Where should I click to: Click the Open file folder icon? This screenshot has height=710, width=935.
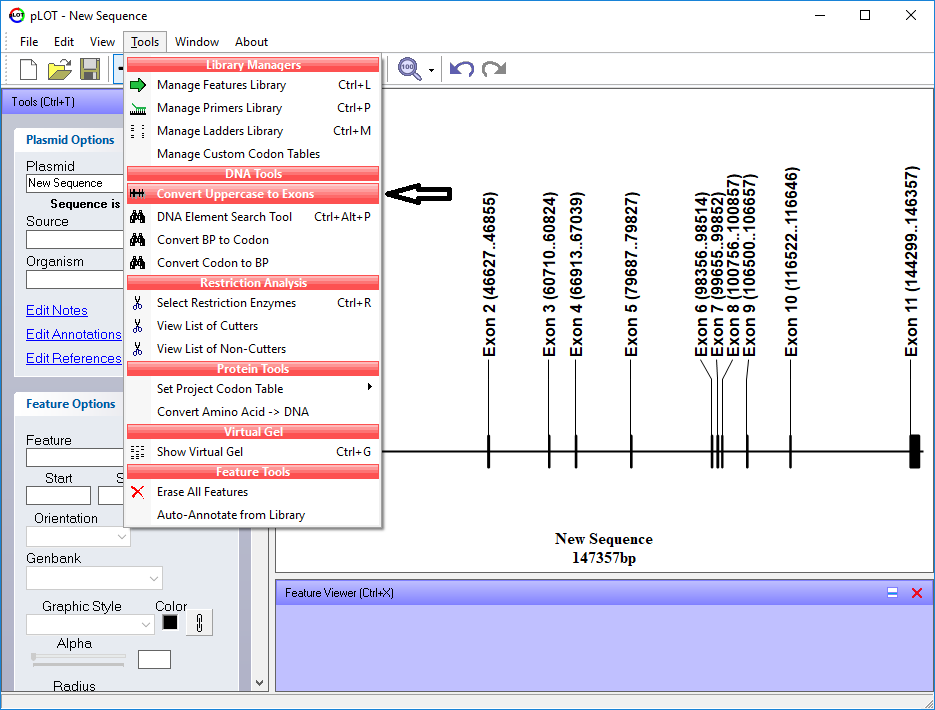point(60,69)
